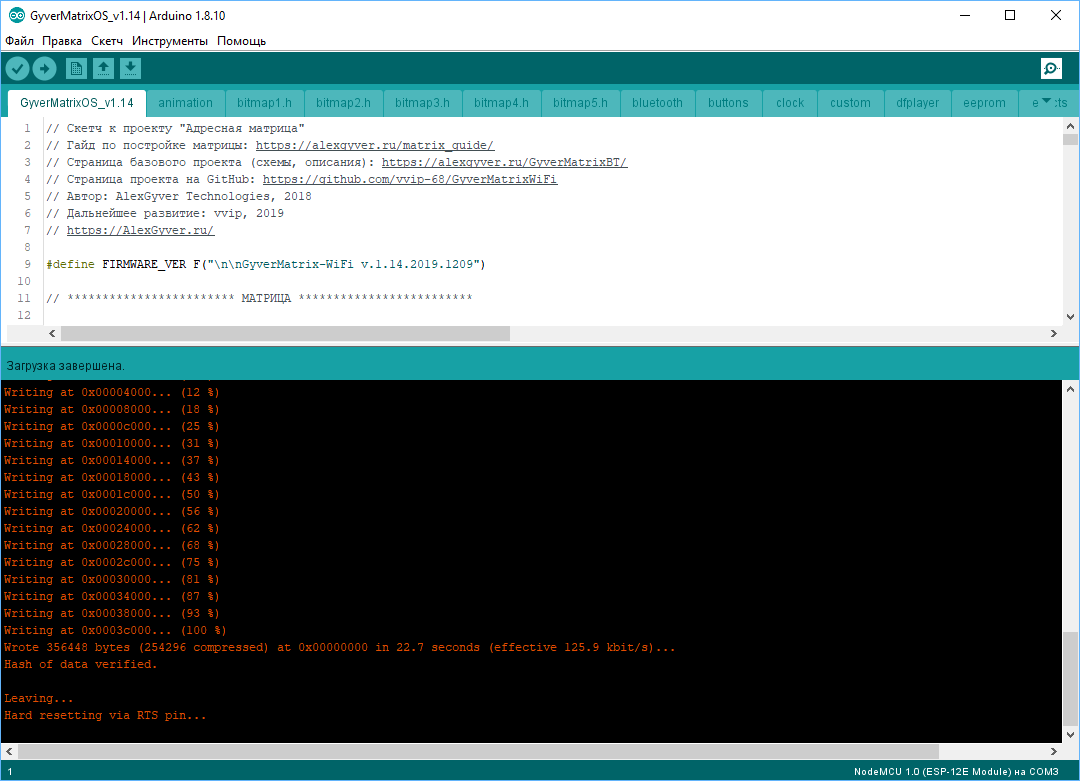Switch to the clock tab
This screenshot has width=1080, height=781.
[x=790, y=103]
